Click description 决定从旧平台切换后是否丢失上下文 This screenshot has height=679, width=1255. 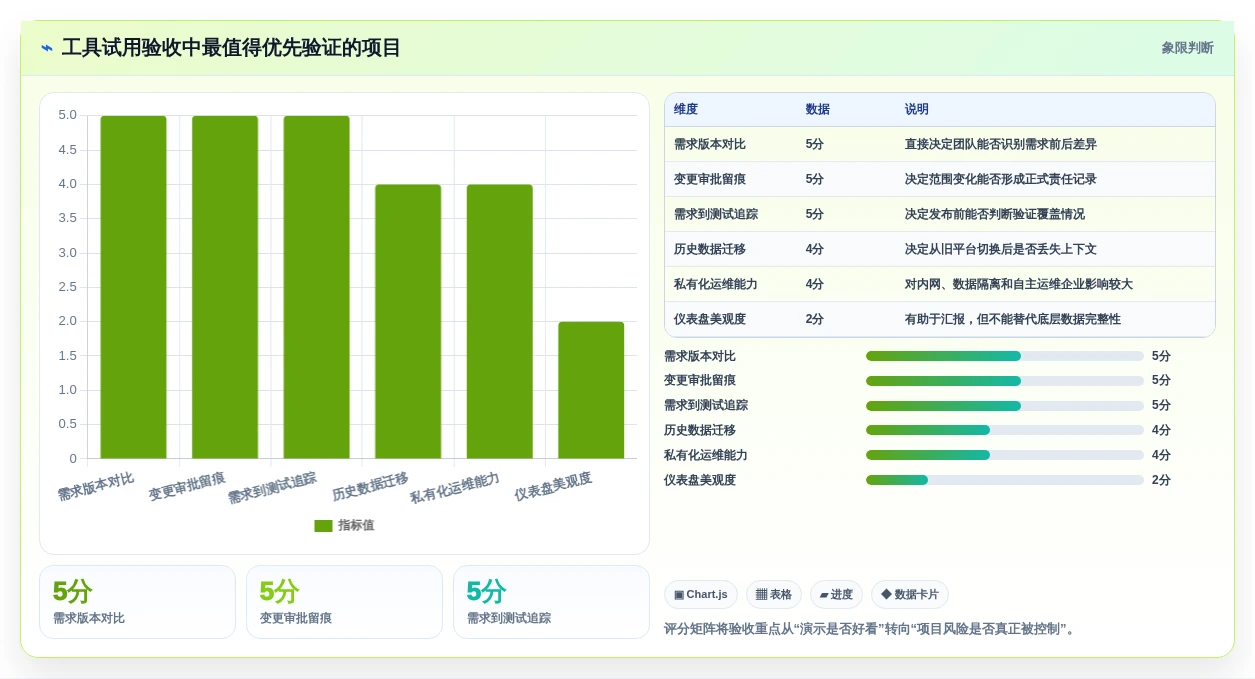(x=1001, y=250)
